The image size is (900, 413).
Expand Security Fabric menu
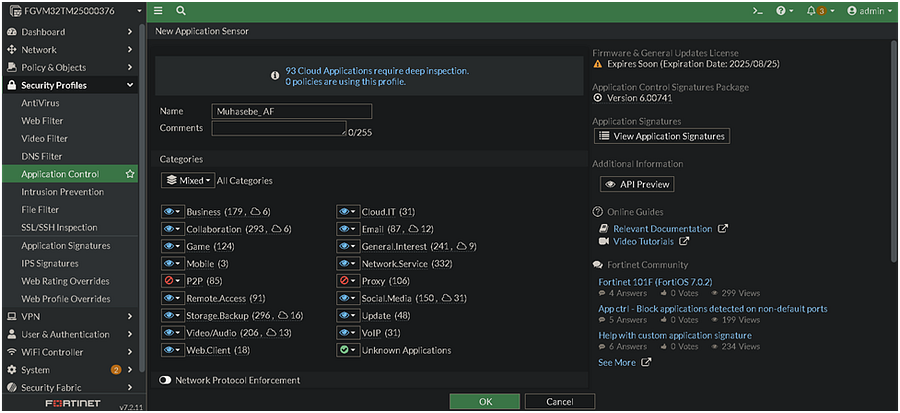[x=69, y=388]
